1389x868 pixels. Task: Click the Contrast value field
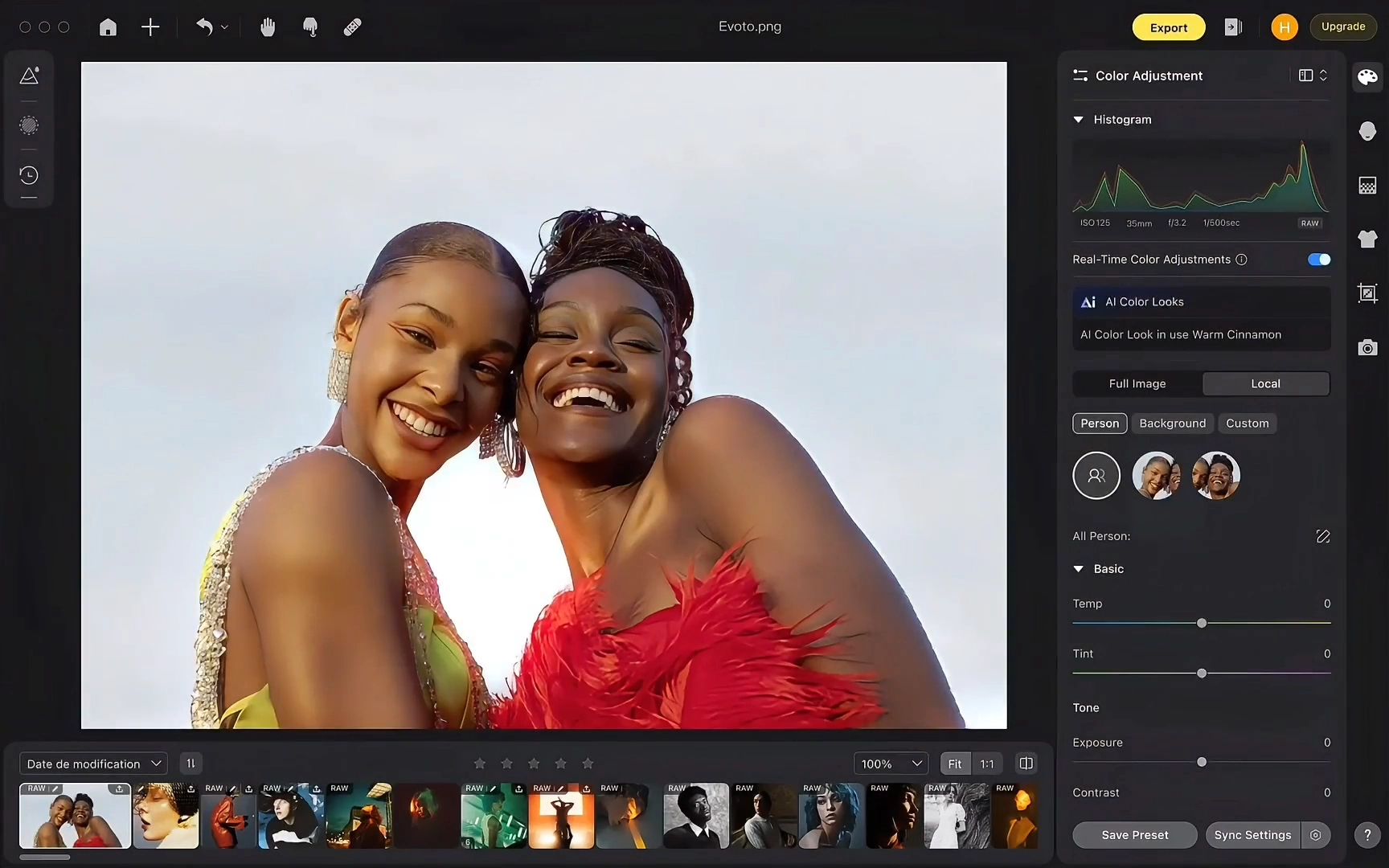1326,792
